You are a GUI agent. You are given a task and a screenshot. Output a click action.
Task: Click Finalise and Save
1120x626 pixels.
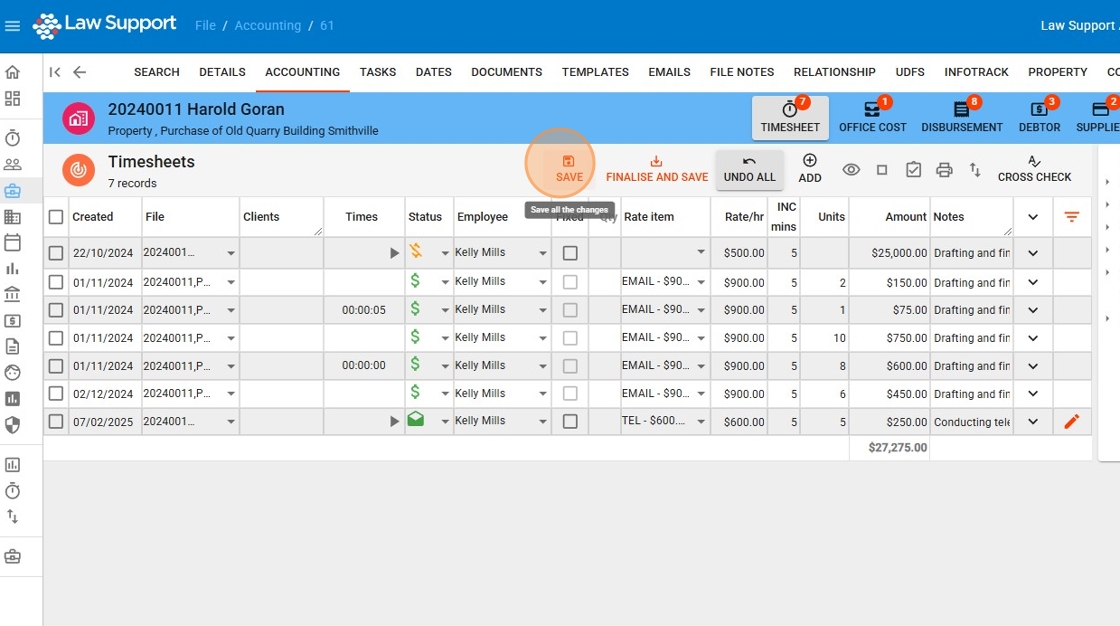pyautogui.click(x=657, y=169)
